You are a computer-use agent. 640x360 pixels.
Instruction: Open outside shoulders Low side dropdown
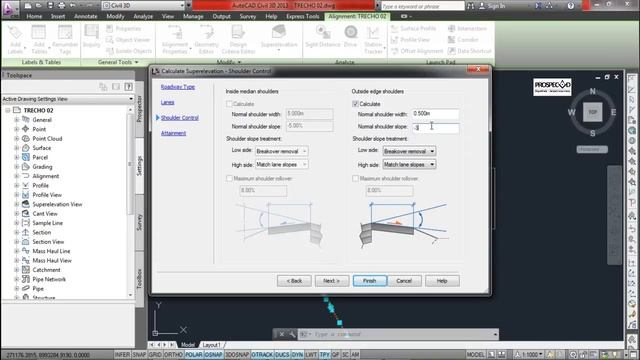(409, 151)
